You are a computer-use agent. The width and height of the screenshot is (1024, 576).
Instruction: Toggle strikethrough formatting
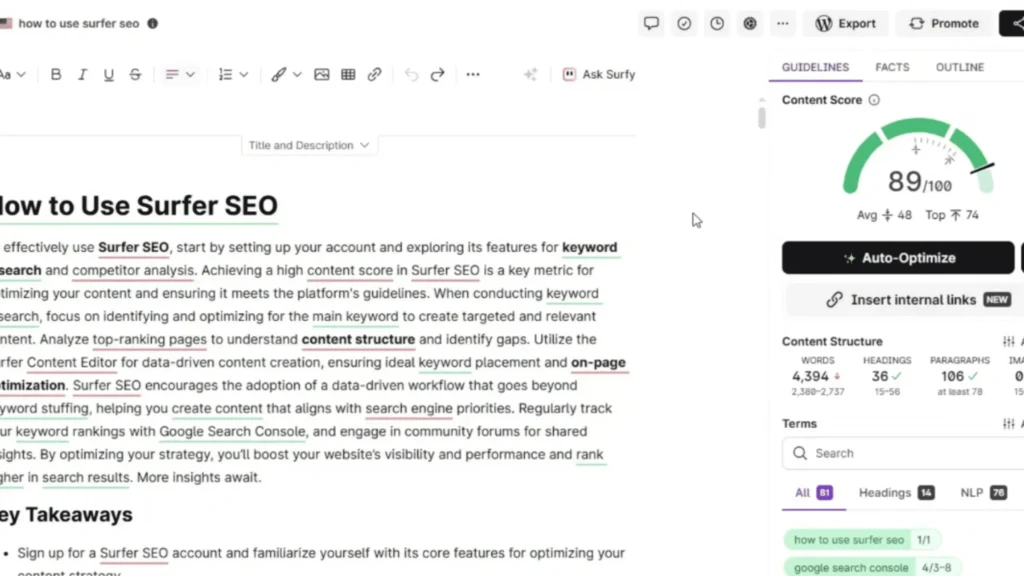[136, 73]
